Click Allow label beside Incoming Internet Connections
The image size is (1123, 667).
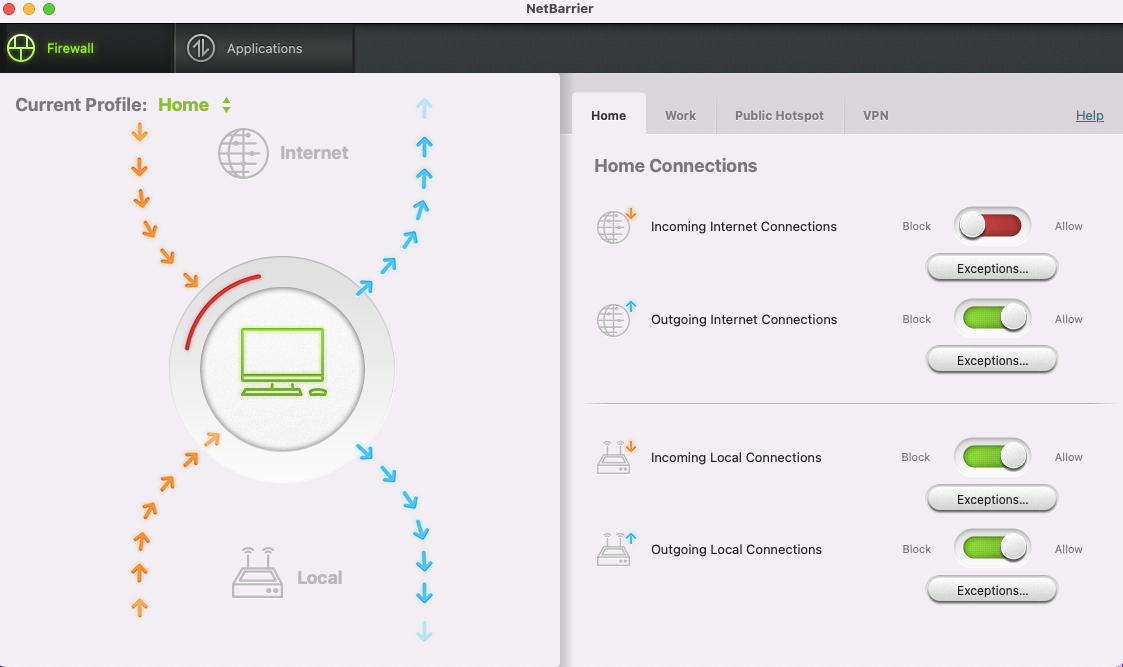coord(1068,226)
